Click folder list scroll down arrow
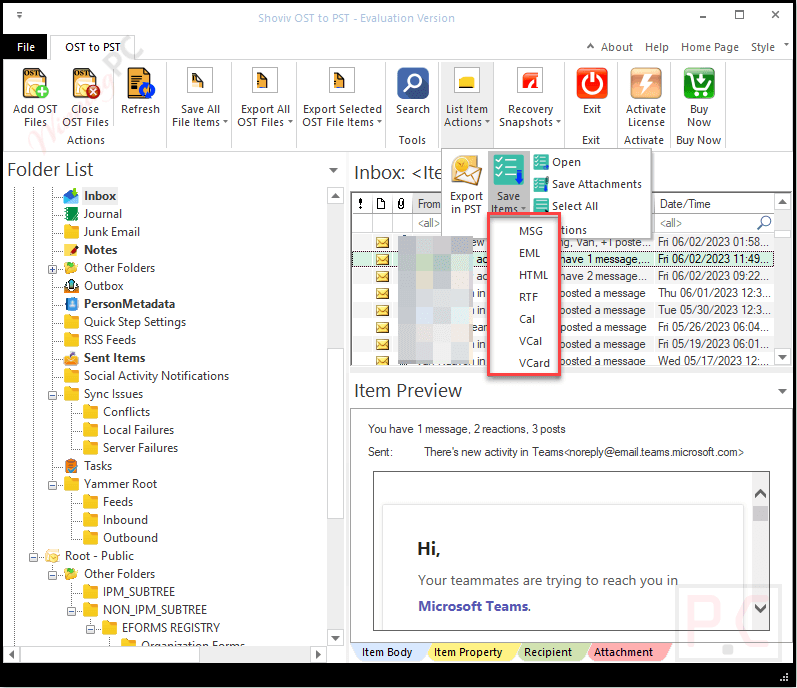This screenshot has width=797, height=688. (335, 638)
